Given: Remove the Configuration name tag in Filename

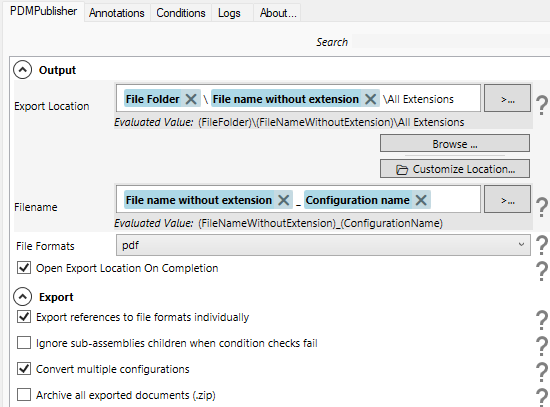Looking at the screenshot, I should [x=421, y=200].
